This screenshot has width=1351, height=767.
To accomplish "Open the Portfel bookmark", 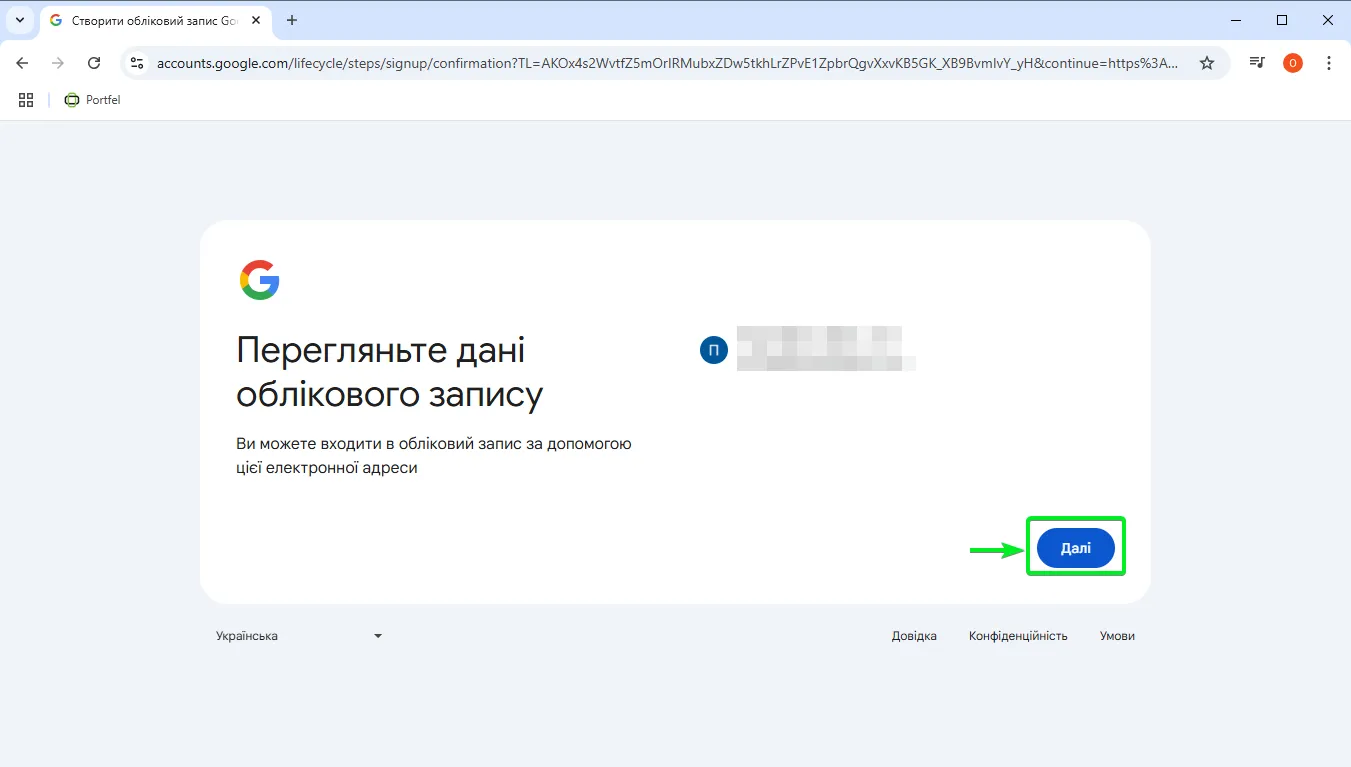I will [92, 100].
